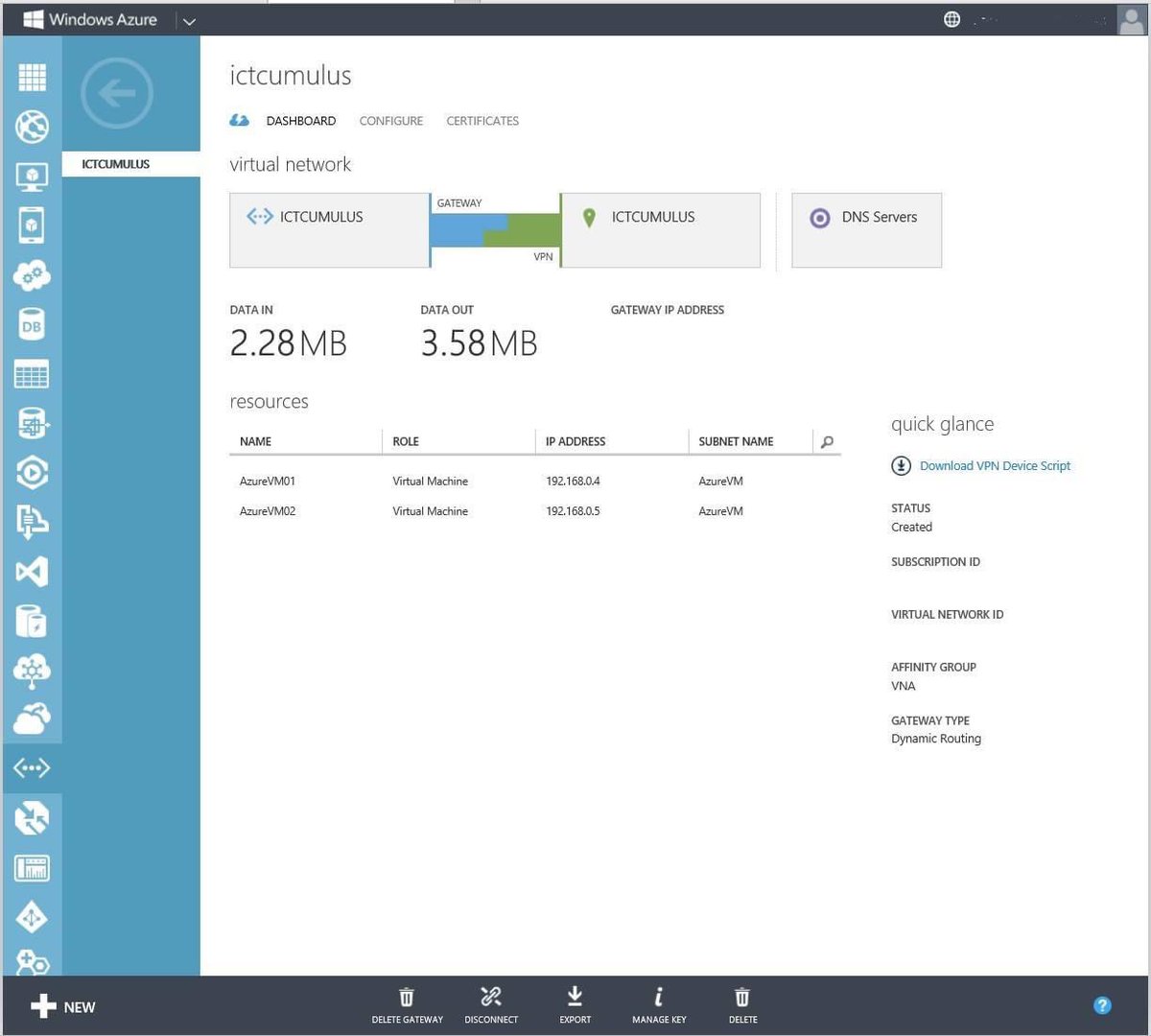Click the quick start cloud icon
This screenshot has width=1151, height=1036.
239,121
